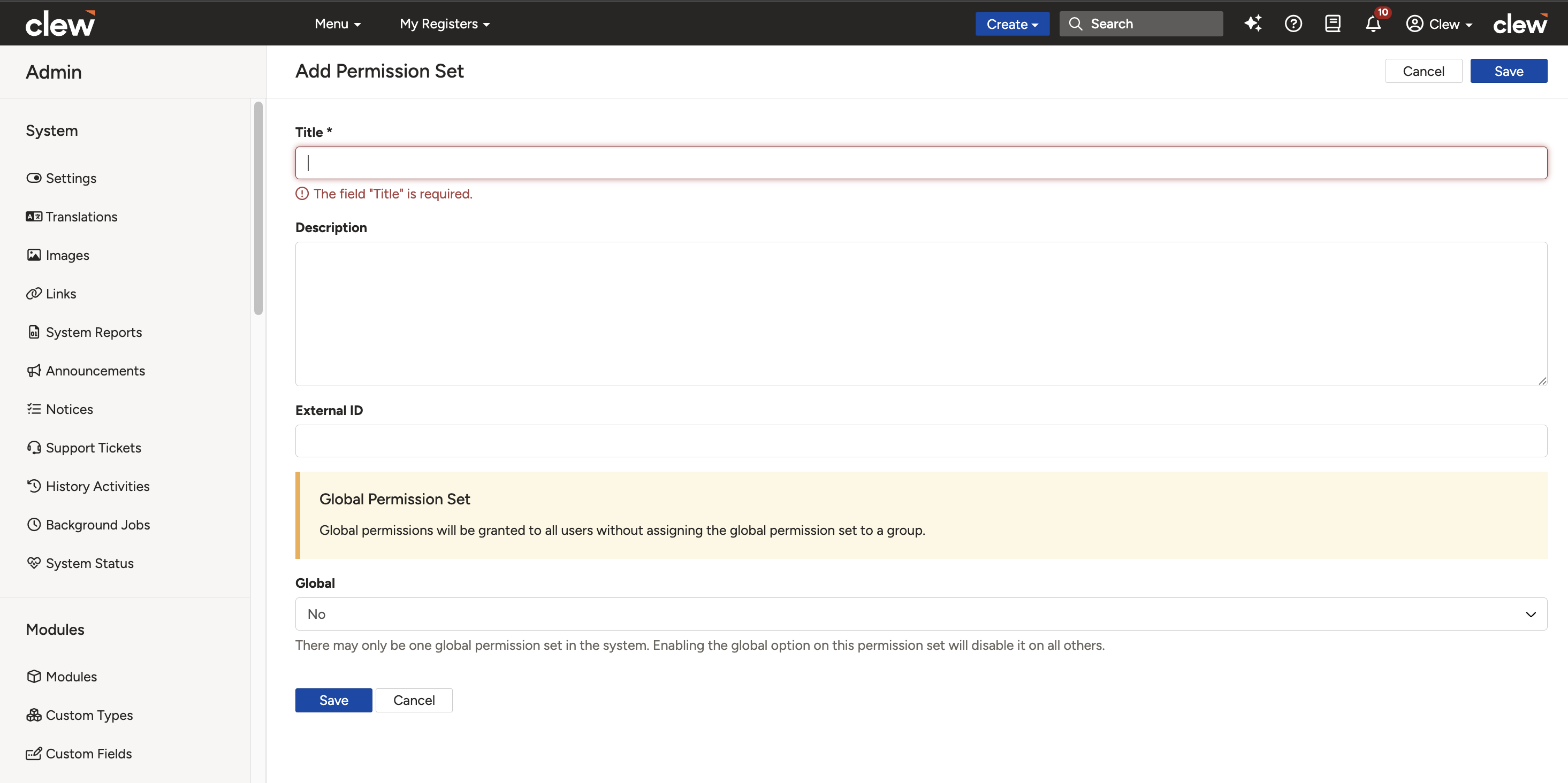
Task: Open notifications bell with 10 badge
Action: pos(1374,22)
